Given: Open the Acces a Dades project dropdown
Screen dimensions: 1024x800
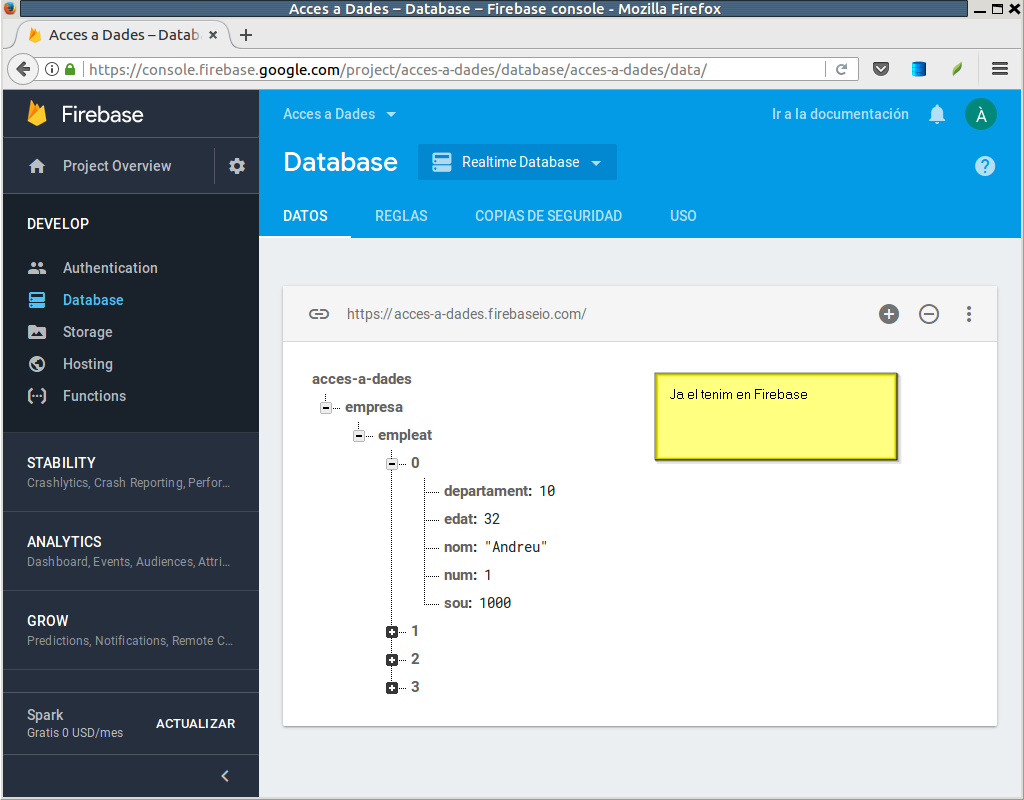Looking at the screenshot, I should pos(340,114).
